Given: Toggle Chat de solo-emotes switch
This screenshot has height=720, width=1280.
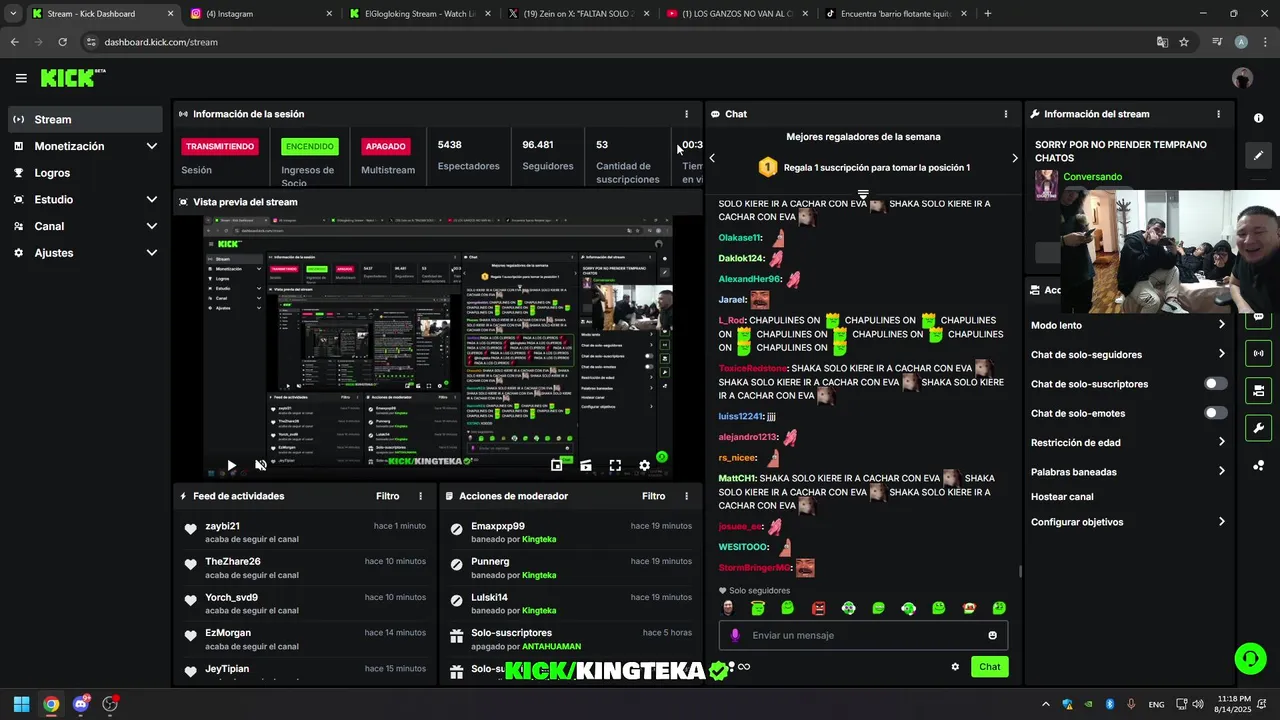Looking at the screenshot, I should tap(1215, 413).
